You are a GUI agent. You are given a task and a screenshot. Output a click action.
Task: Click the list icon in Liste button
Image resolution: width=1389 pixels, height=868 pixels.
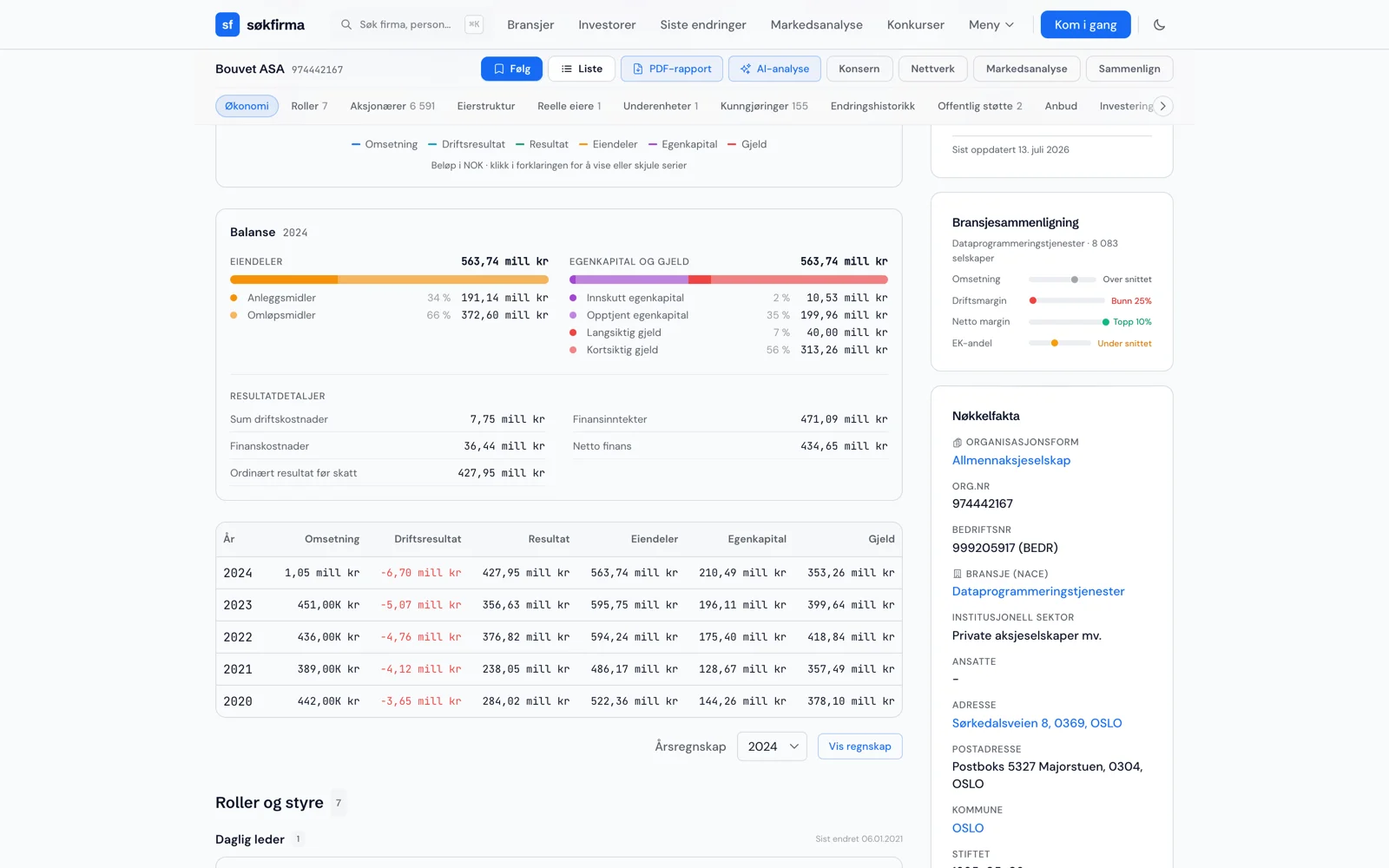coord(567,69)
